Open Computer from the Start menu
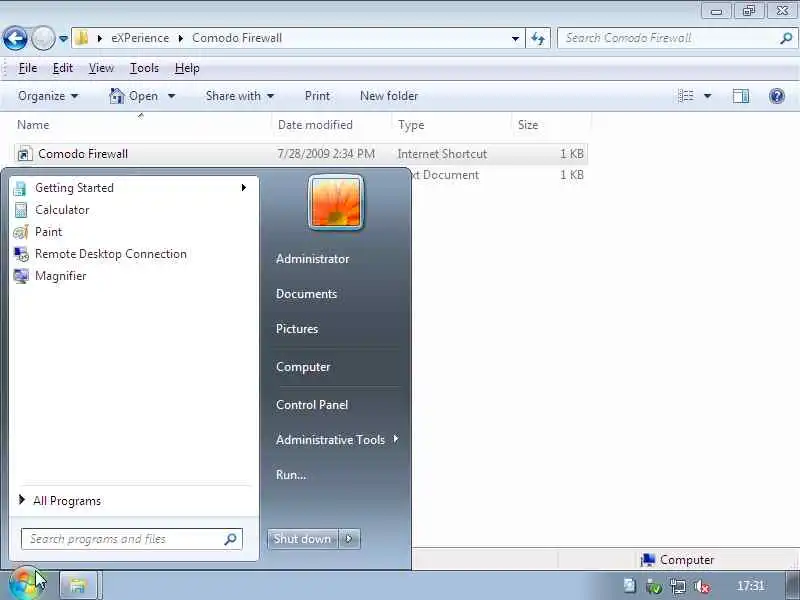The image size is (800, 600). 303,367
